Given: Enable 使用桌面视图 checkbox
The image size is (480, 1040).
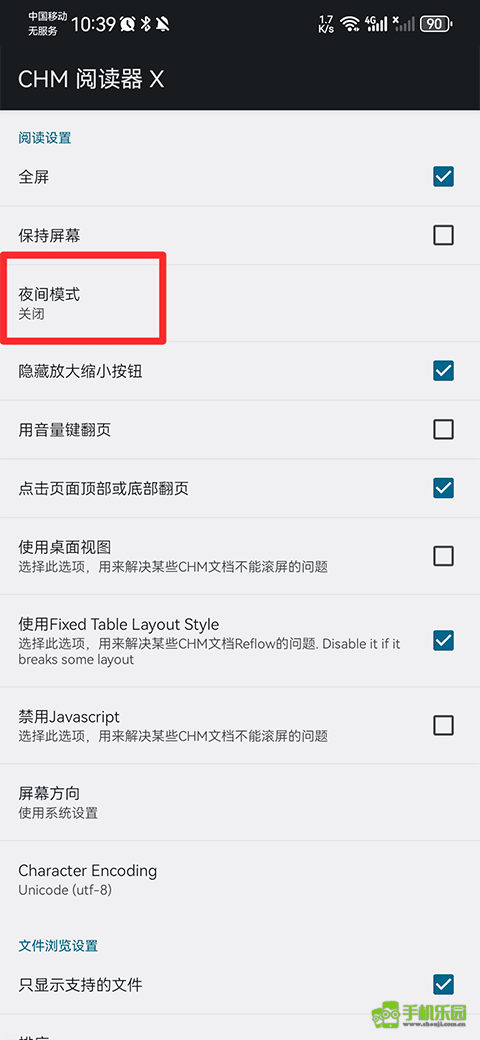Looking at the screenshot, I should (x=443, y=556).
